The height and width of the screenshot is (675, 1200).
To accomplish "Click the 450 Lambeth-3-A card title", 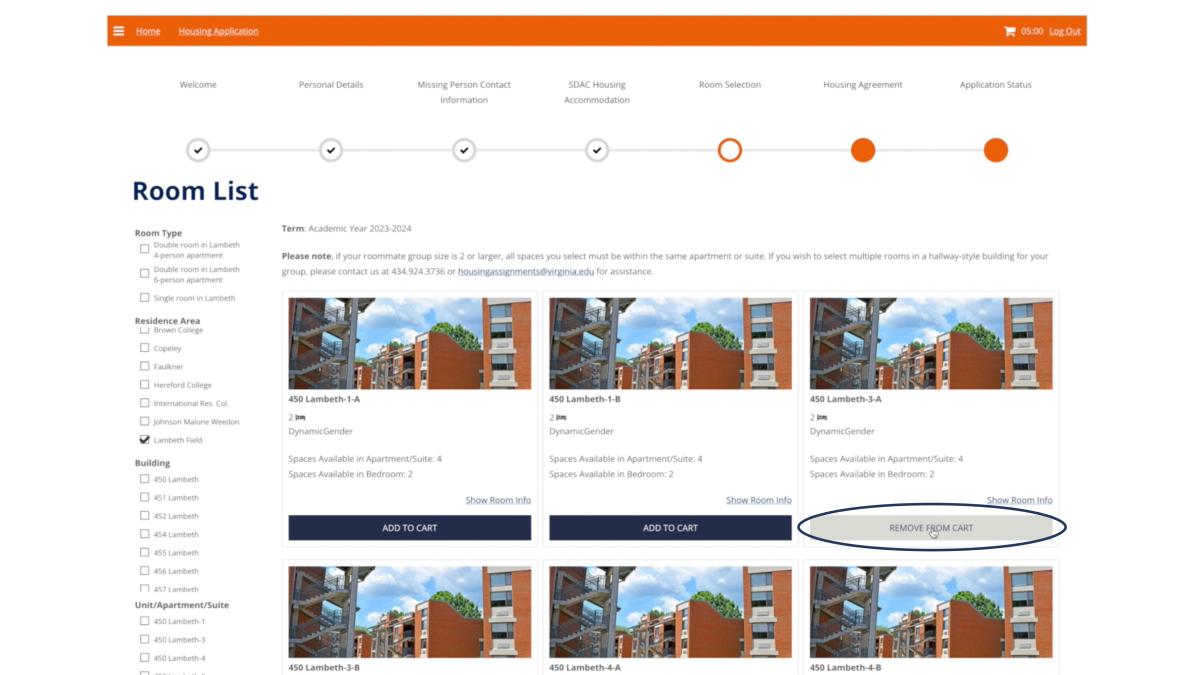I will [x=846, y=399].
